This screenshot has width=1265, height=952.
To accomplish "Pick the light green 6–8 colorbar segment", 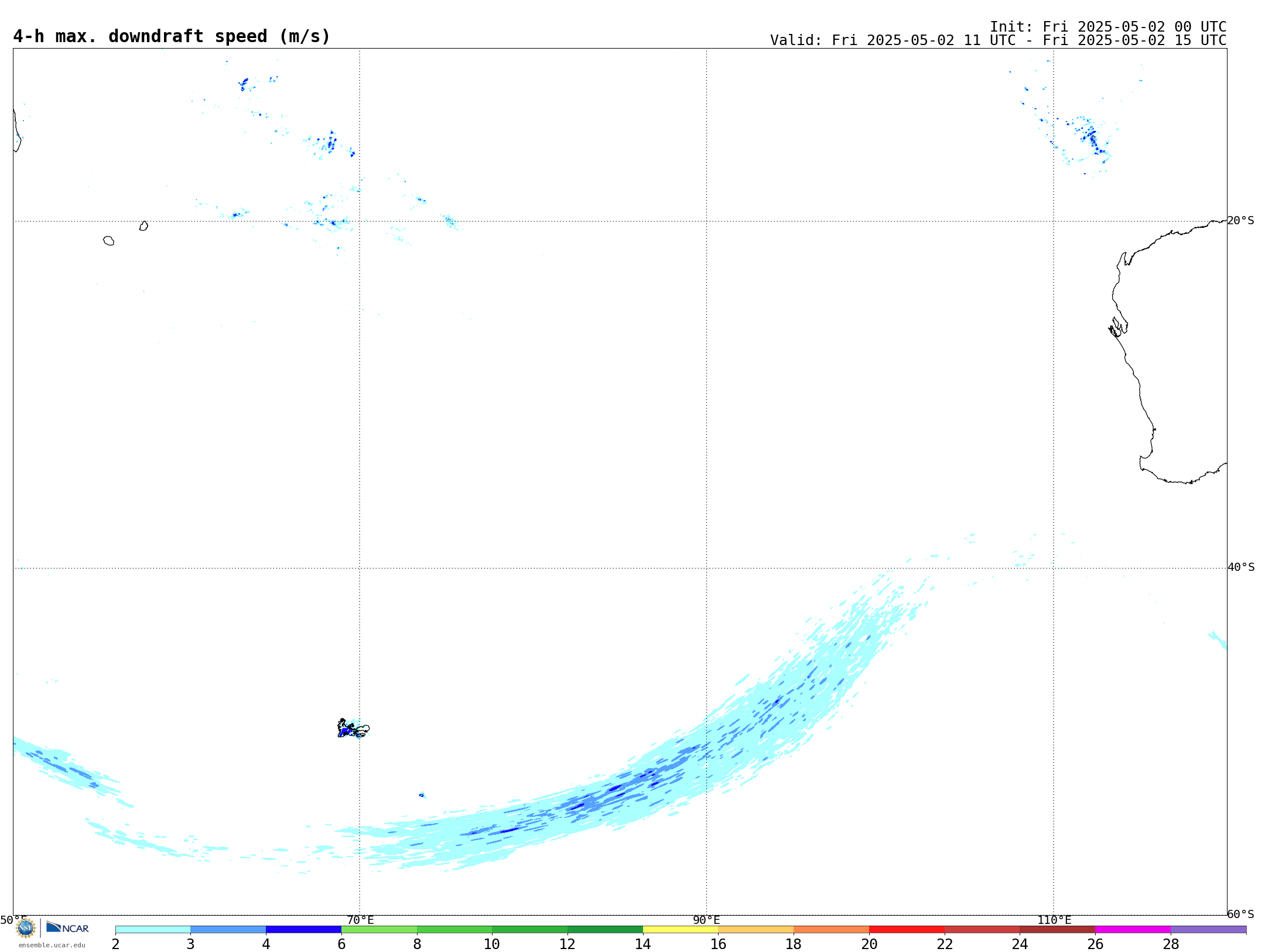I will click(379, 929).
